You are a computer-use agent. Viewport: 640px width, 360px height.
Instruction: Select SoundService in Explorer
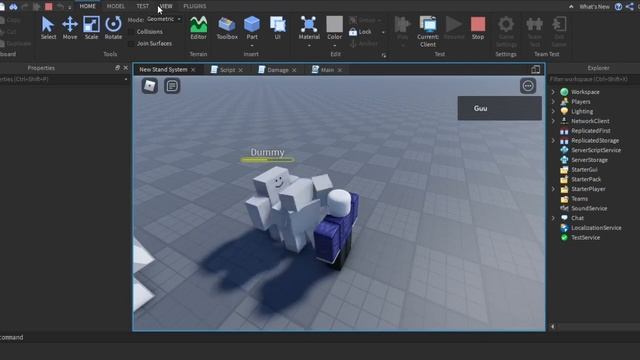click(589, 208)
